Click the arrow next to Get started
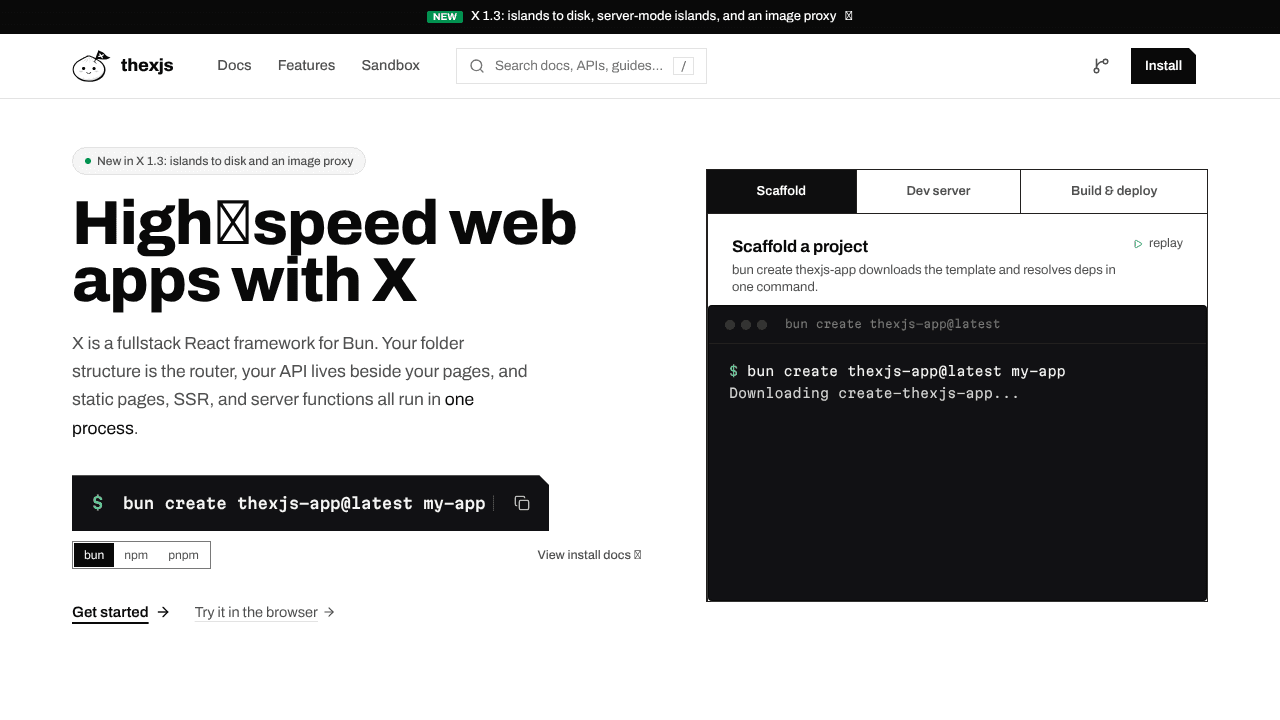This screenshot has width=1280, height=720. pos(163,612)
